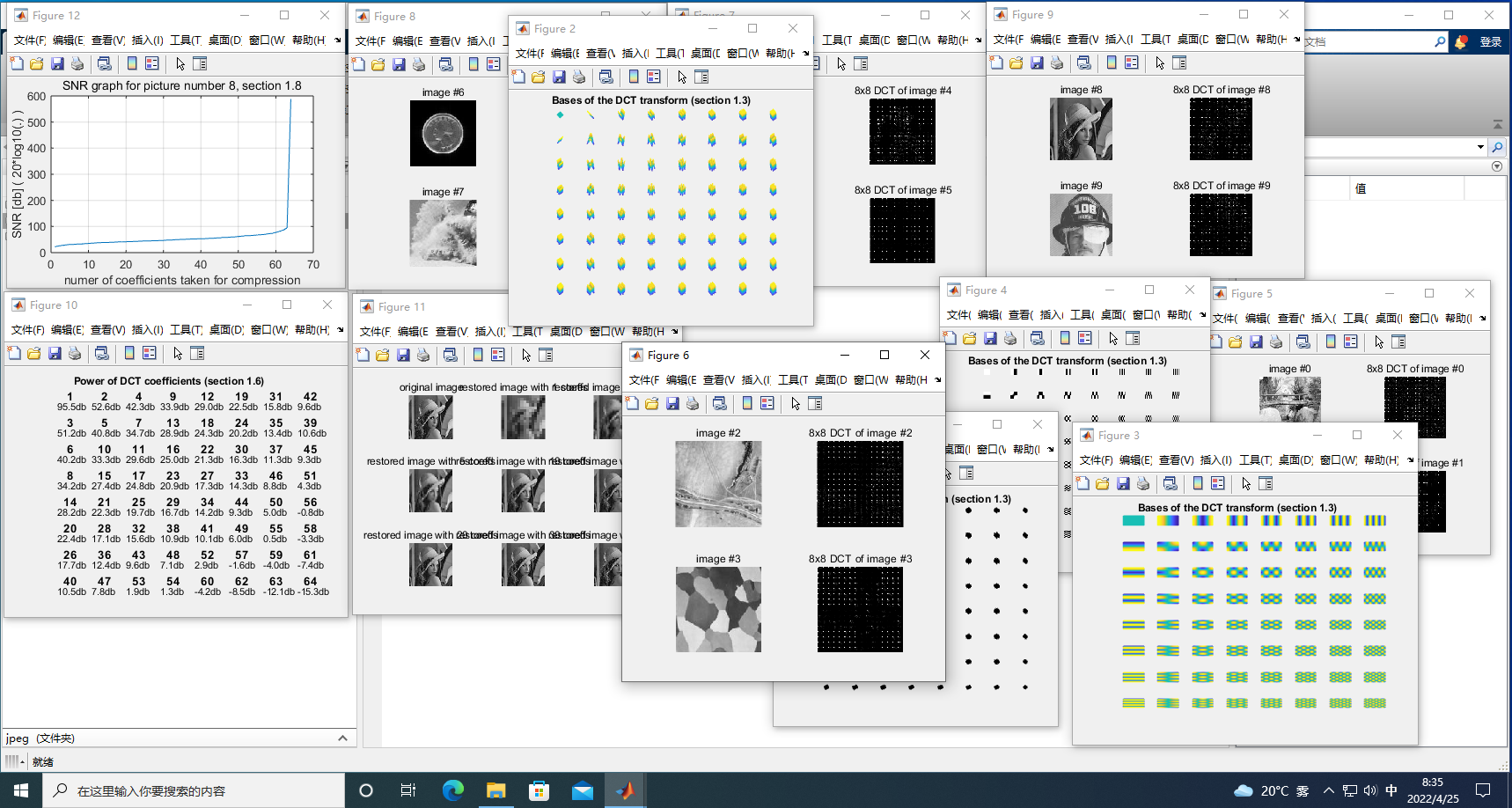Toggle Insert Colorbar in Figure 3 toolbar
The width and height of the screenshot is (1512, 808).
pyautogui.click(x=1198, y=483)
